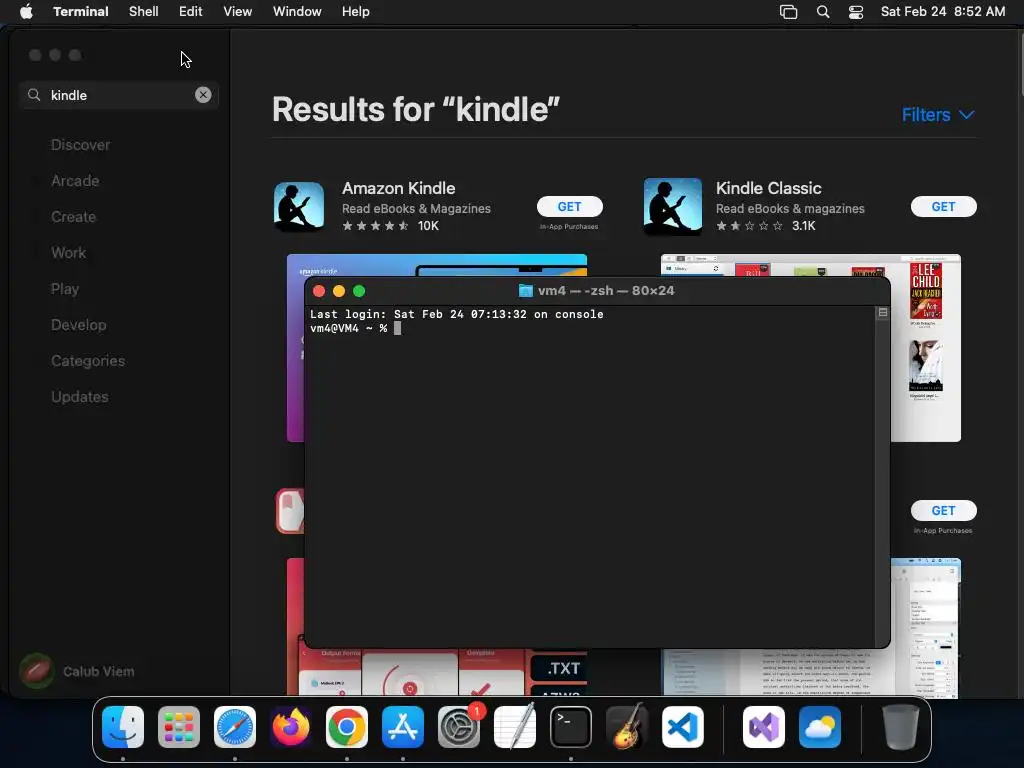Go to Create in App Store sidebar
The height and width of the screenshot is (768, 1024).
[x=73, y=217]
